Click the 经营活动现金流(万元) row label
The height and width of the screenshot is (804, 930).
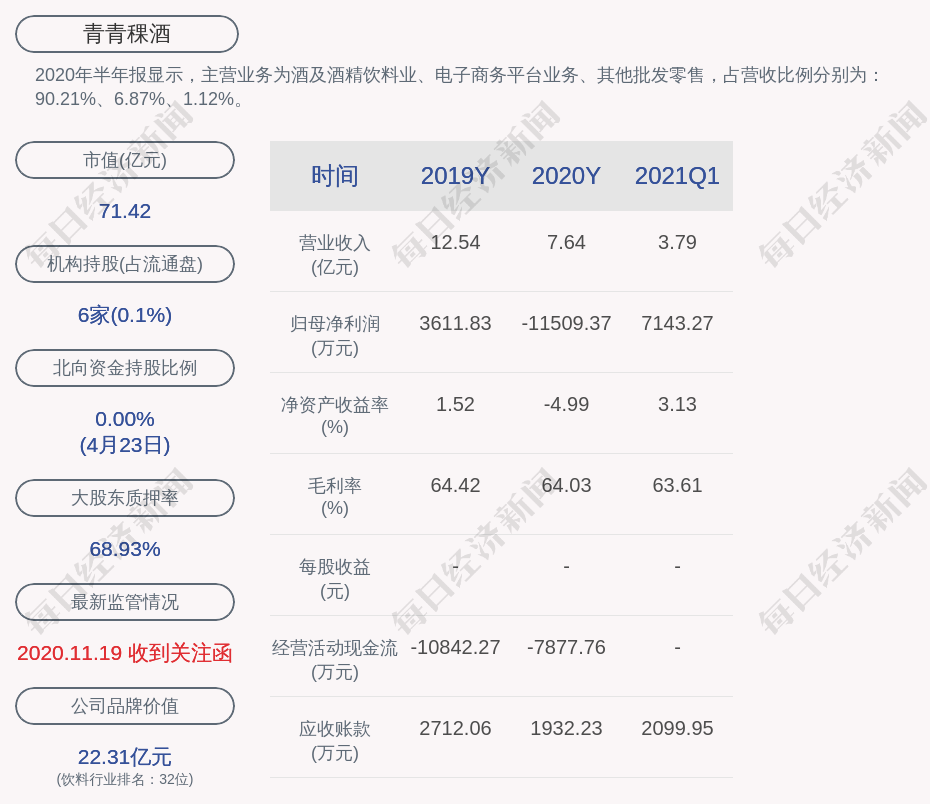335,660
